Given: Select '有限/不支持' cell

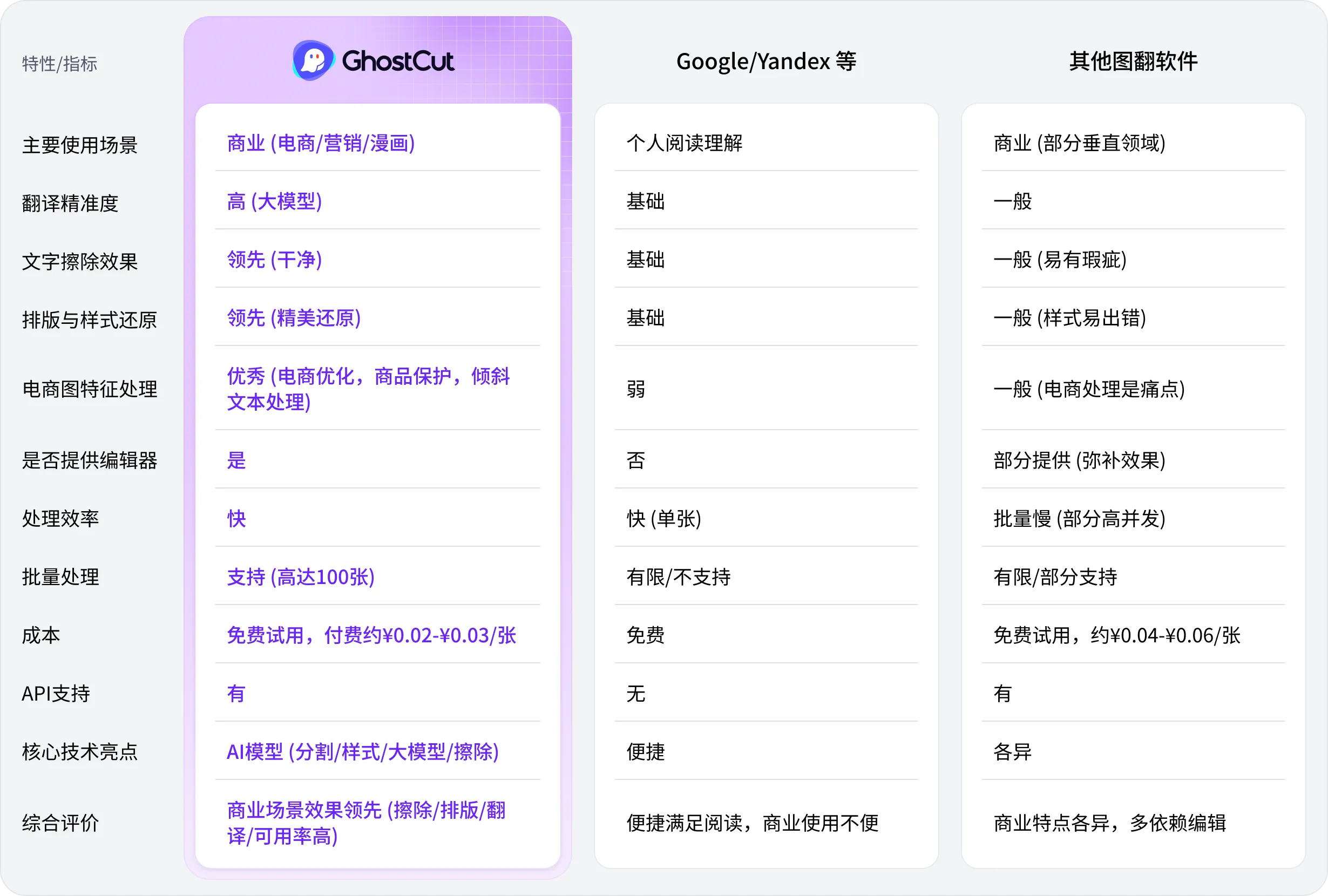Looking at the screenshot, I should (x=679, y=577).
